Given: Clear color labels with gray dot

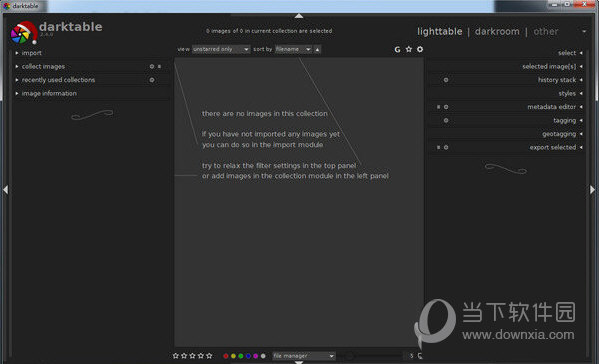Looking at the screenshot, I should tap(263, 356).
